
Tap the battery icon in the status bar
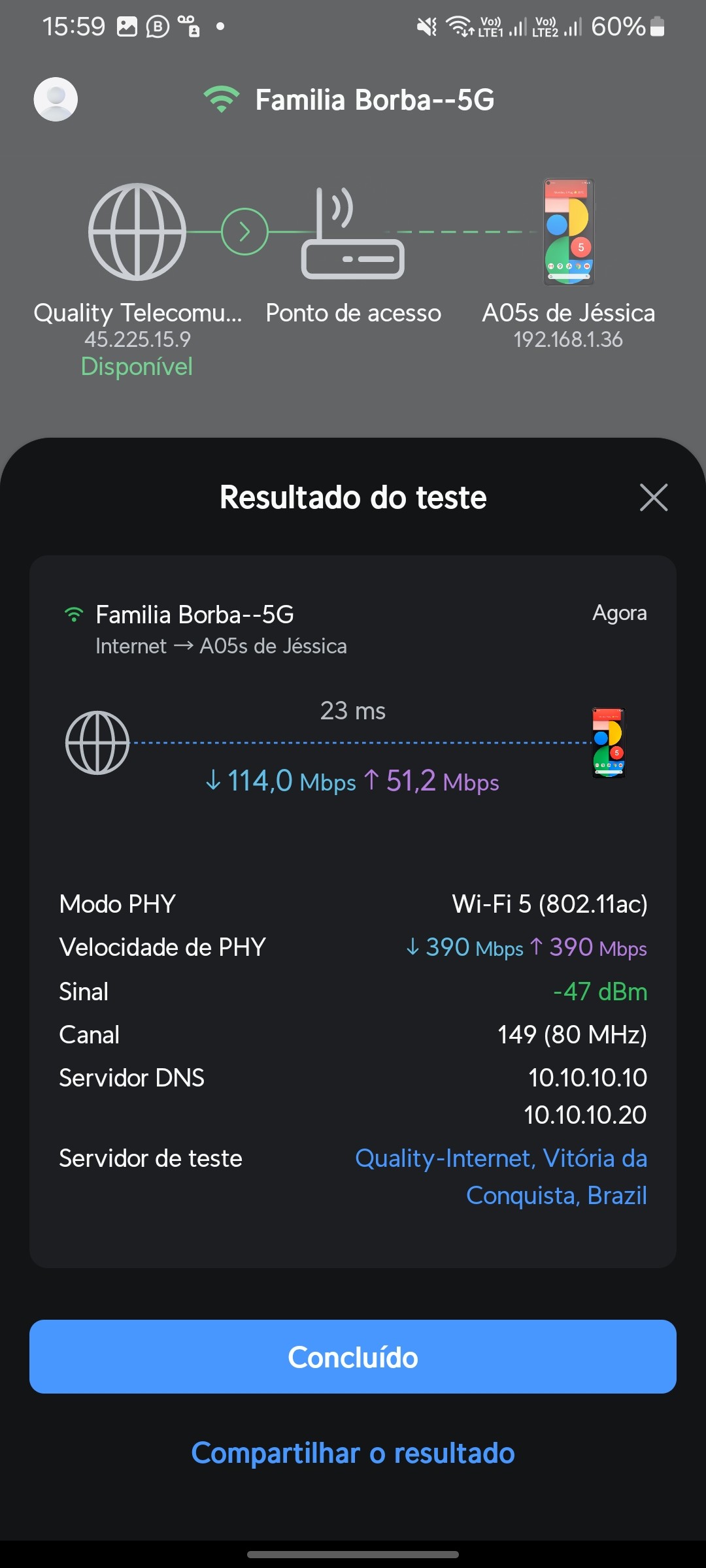[x=658, y=27]
